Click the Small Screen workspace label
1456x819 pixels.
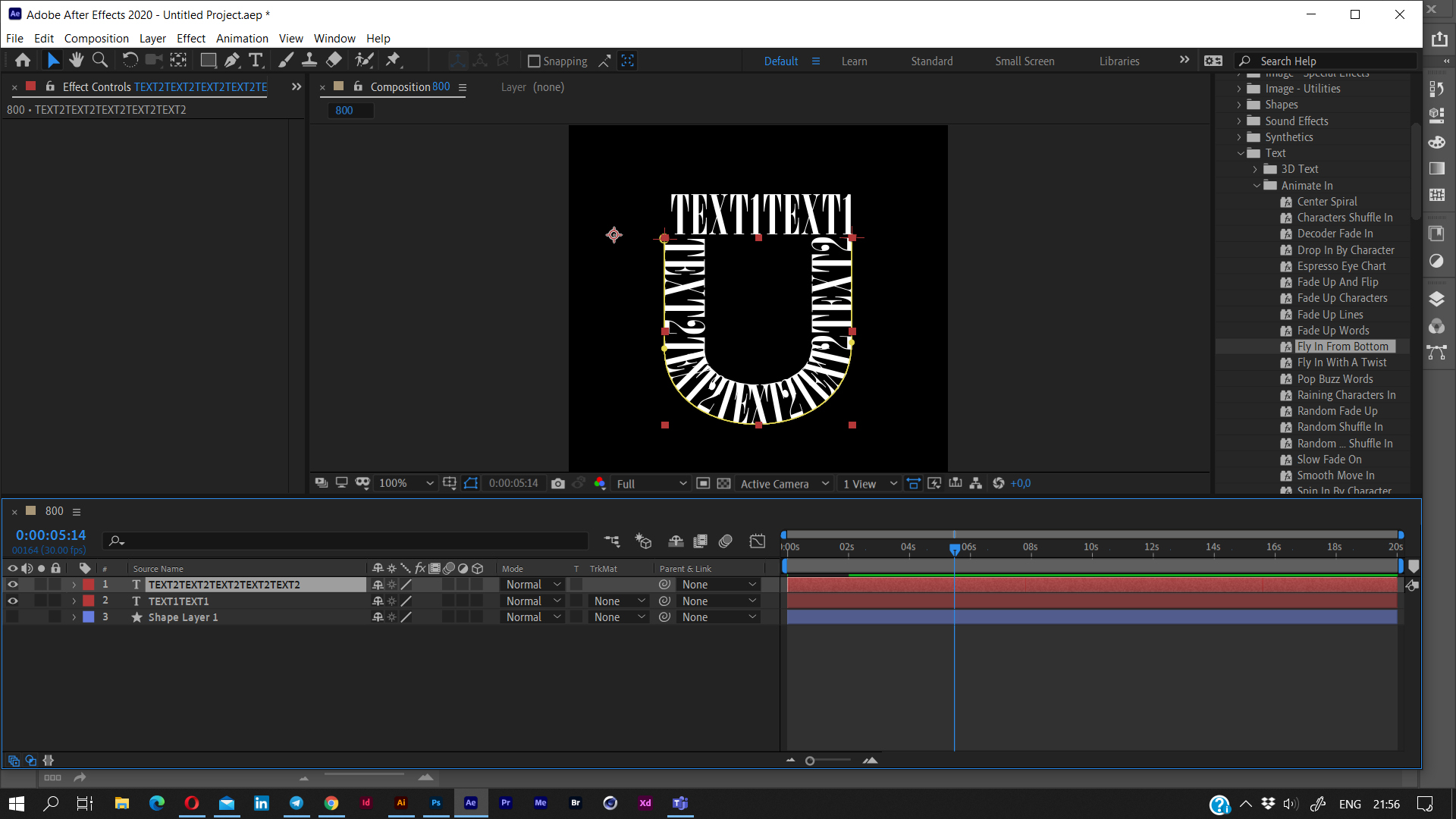(x=1025, y=61)
